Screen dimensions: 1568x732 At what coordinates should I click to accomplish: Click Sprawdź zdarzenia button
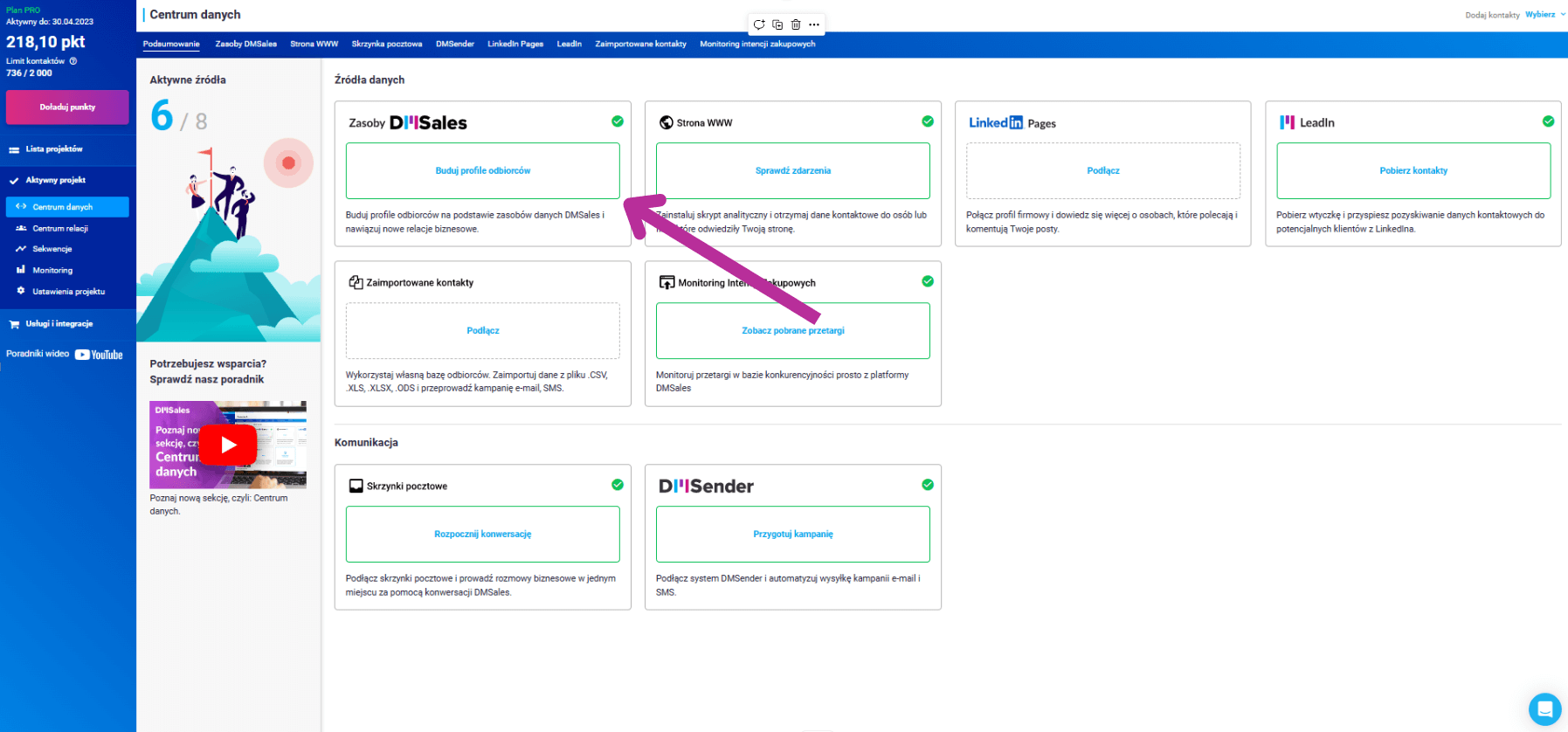tap(793, 170)
